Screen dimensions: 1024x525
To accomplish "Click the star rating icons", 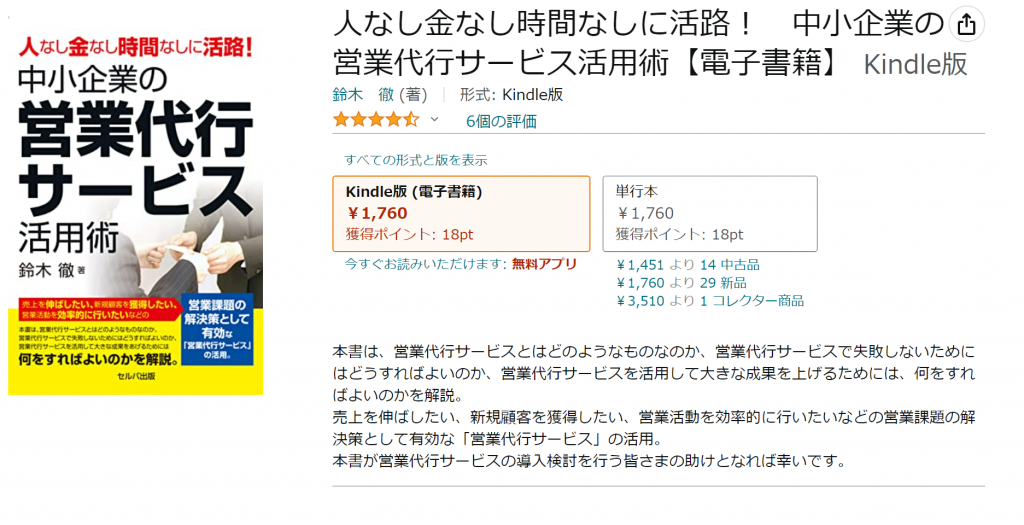I will [x=376, y=120].
